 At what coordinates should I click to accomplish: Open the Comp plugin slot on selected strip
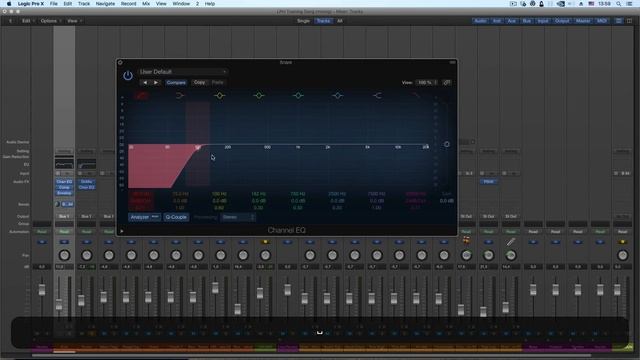click(64, 187)
